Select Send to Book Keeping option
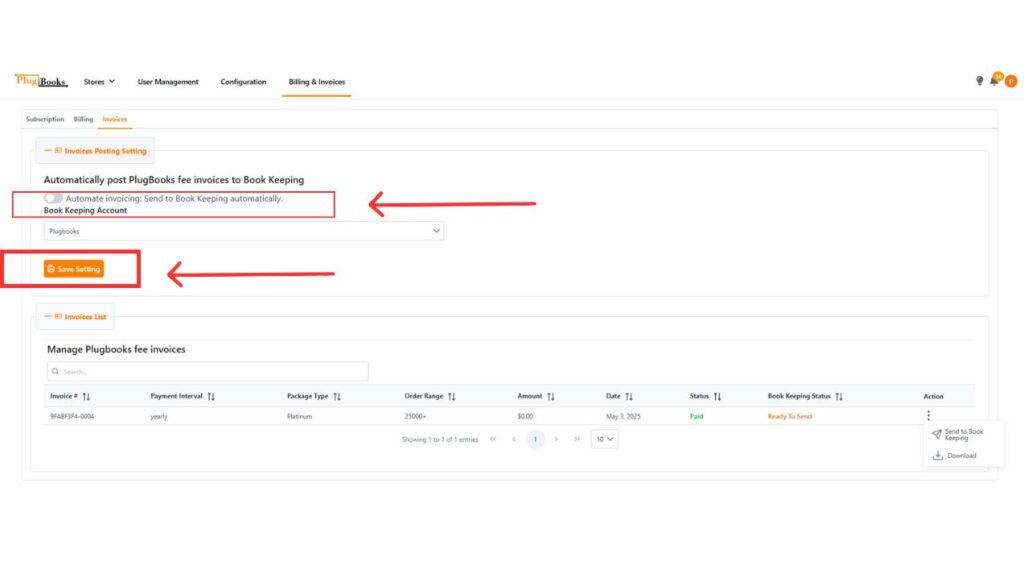 (x=963, y=435)
